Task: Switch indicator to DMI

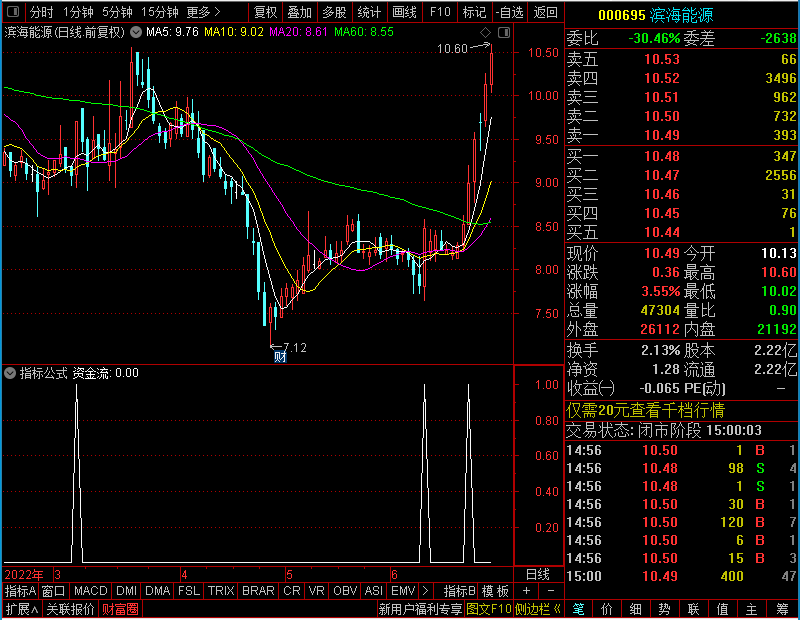Action: pyautogui.click(x=126, y=591)
